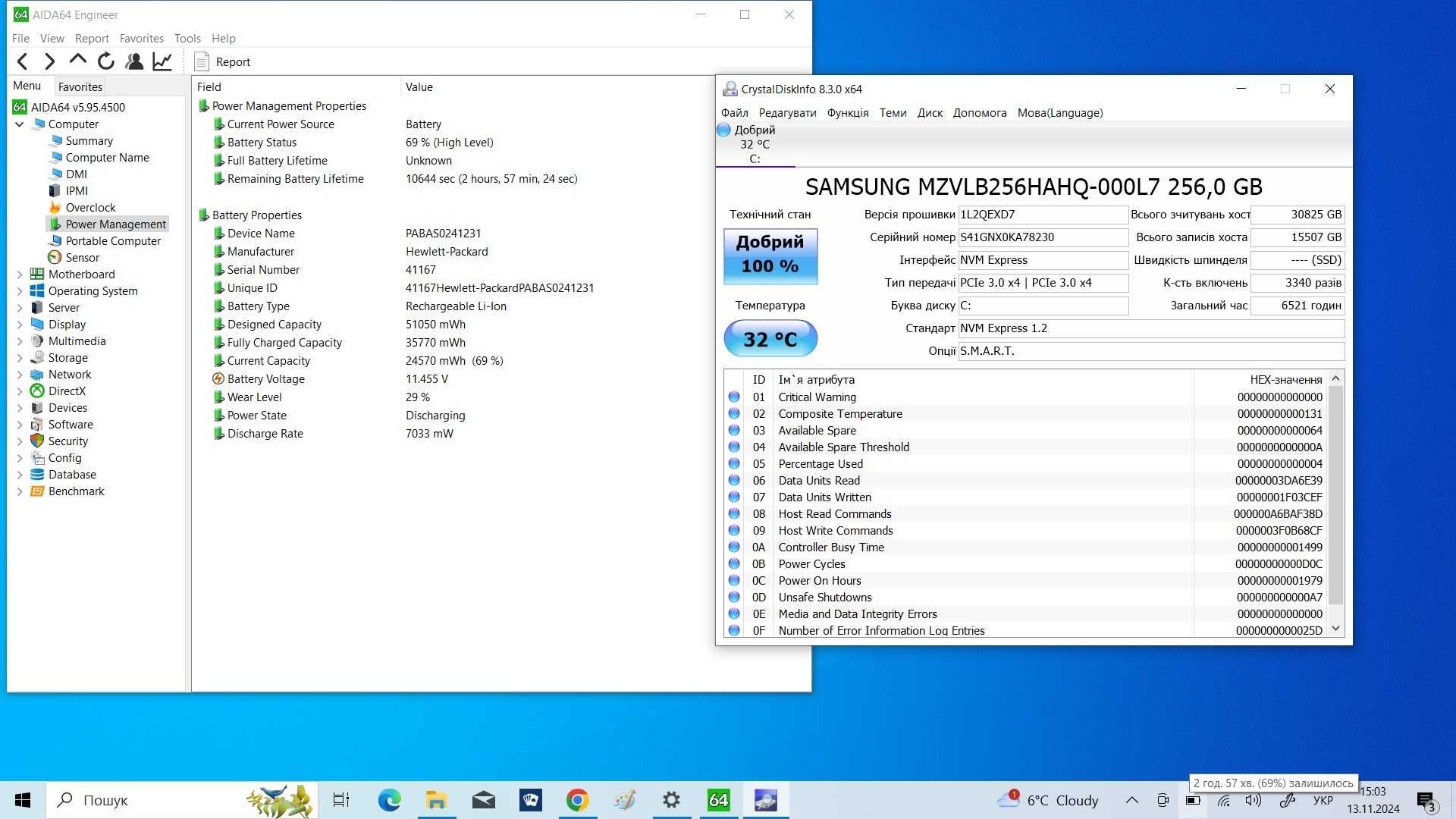The image size is (1456, 819).
Task: Expand the Storage tree node
Action: coord(20,358)
